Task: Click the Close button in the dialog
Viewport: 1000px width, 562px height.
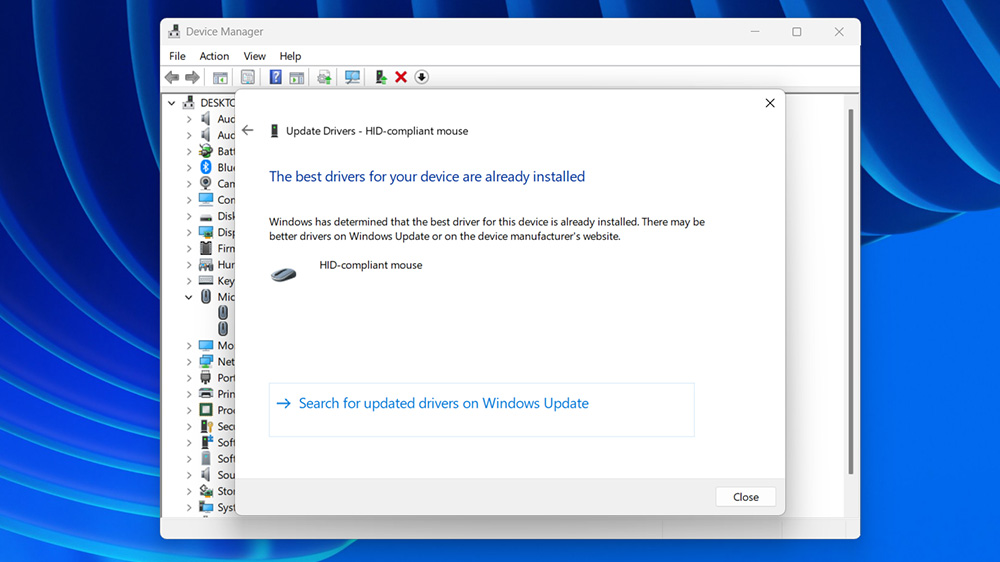Action: coord(746,497)
